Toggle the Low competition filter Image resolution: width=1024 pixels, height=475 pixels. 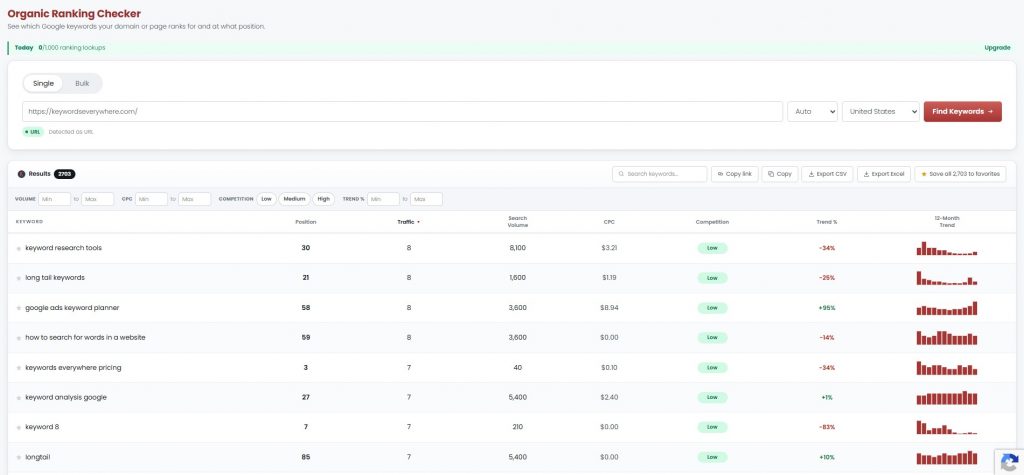(x=266, y=199)
